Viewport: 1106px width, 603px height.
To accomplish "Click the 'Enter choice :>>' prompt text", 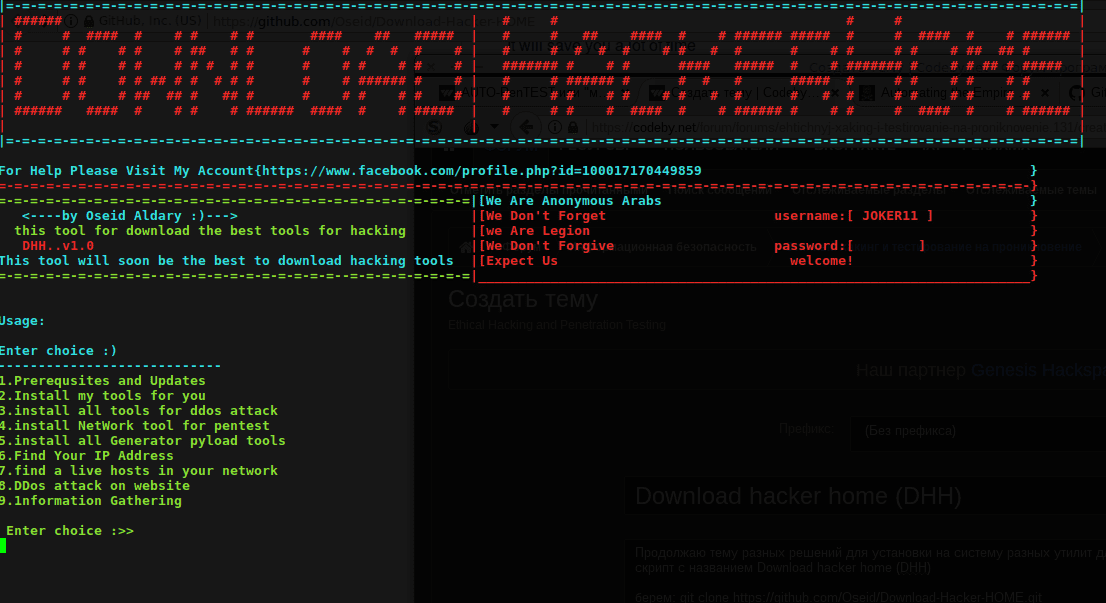I will 70,530.
